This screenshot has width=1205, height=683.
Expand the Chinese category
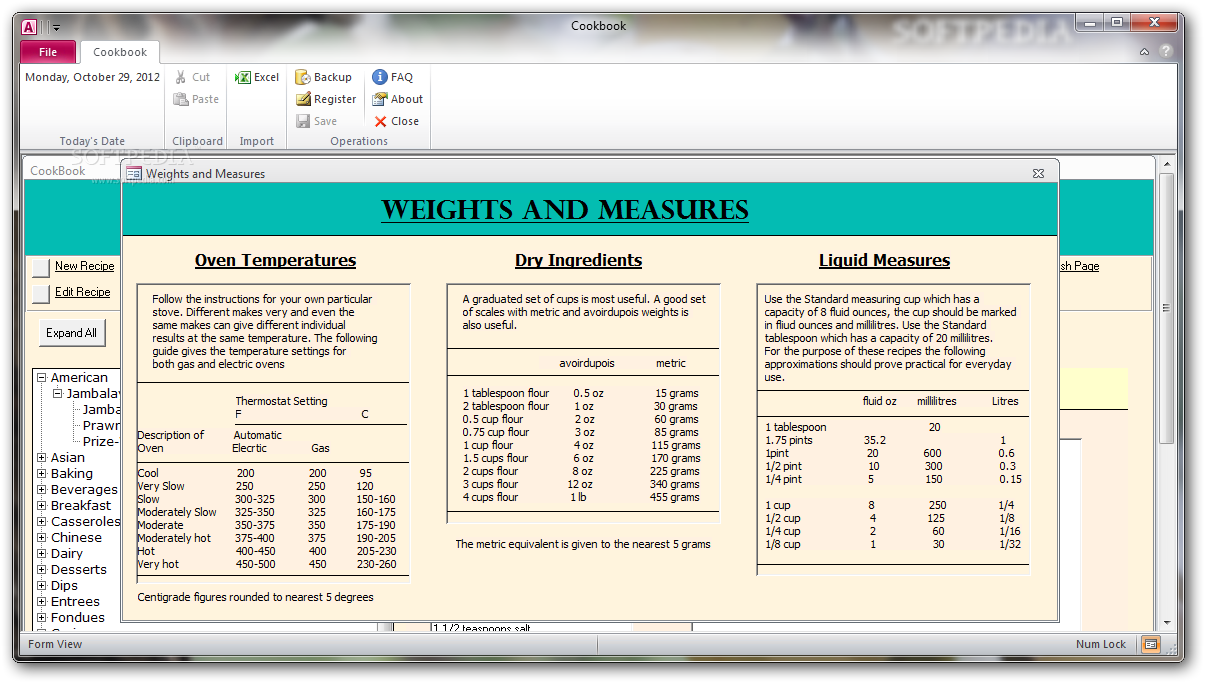pos(42,538)
